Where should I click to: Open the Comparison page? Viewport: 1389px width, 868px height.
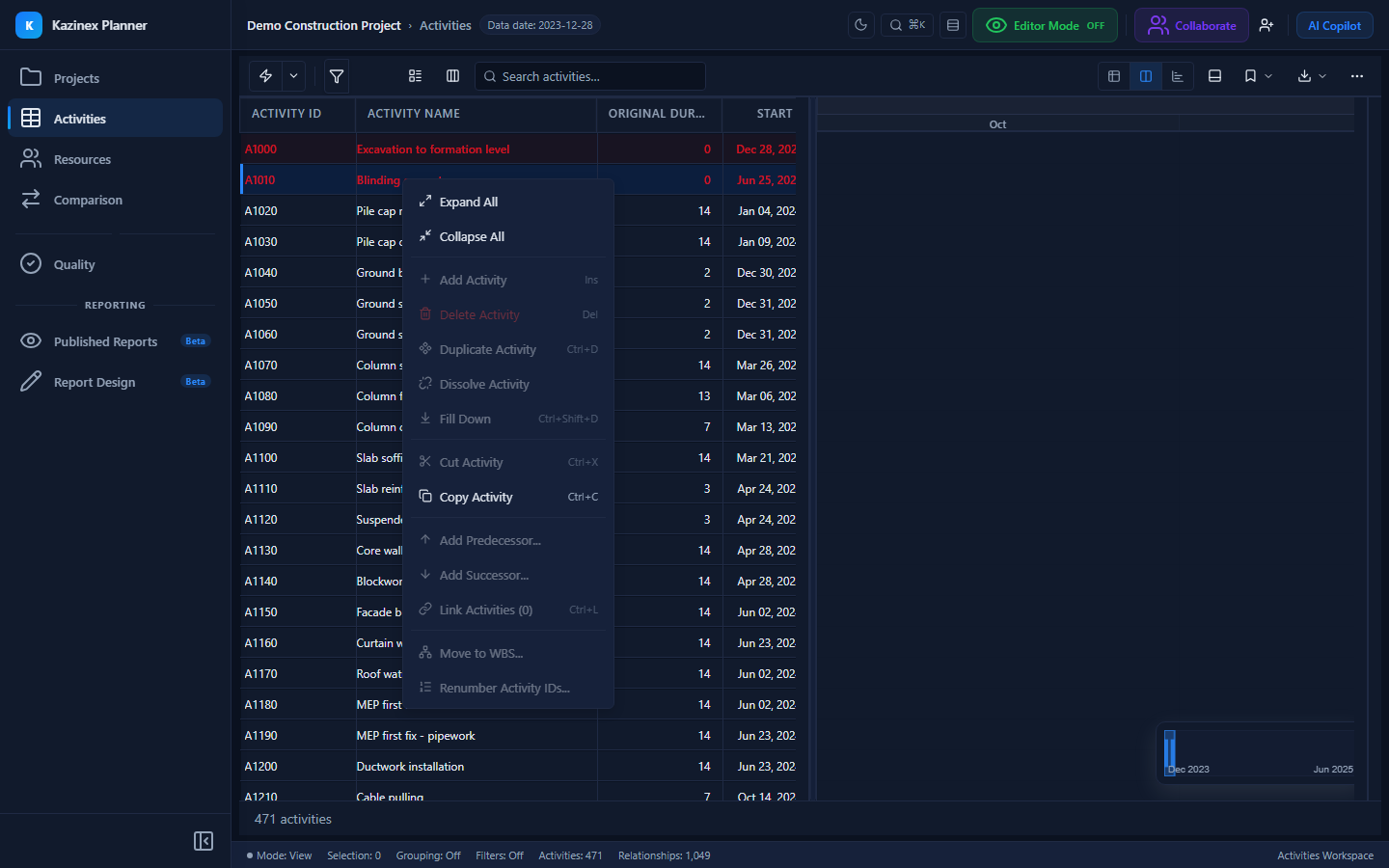point(115,200)
